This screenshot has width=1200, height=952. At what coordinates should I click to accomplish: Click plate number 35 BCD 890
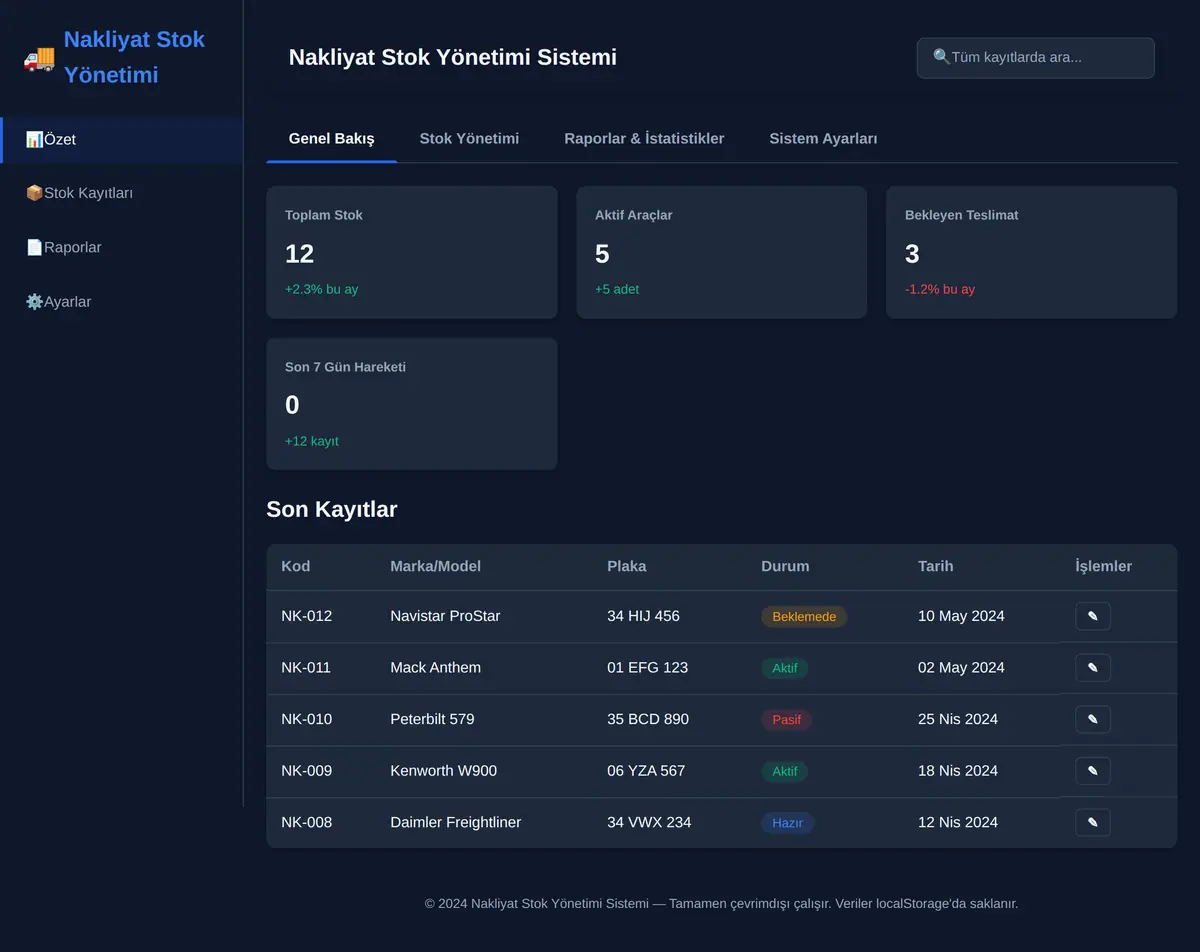tap(648, 719)
